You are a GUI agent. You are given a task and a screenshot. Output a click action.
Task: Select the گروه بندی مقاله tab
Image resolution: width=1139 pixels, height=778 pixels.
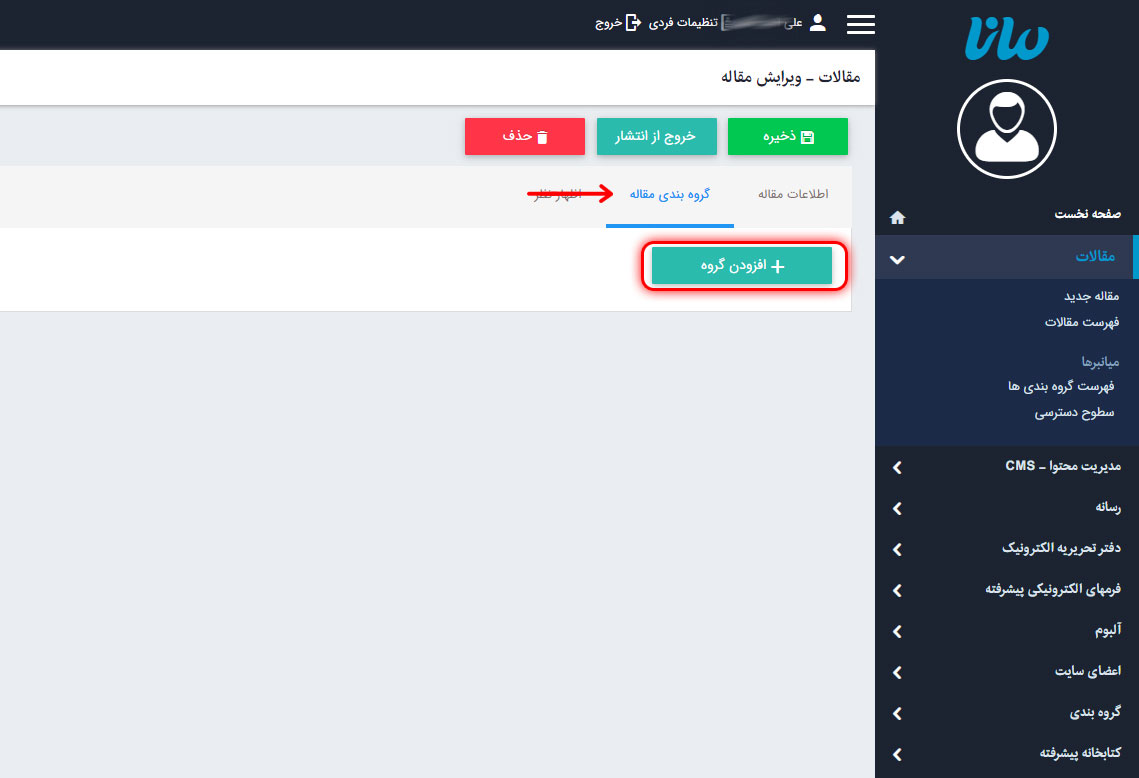669,194
